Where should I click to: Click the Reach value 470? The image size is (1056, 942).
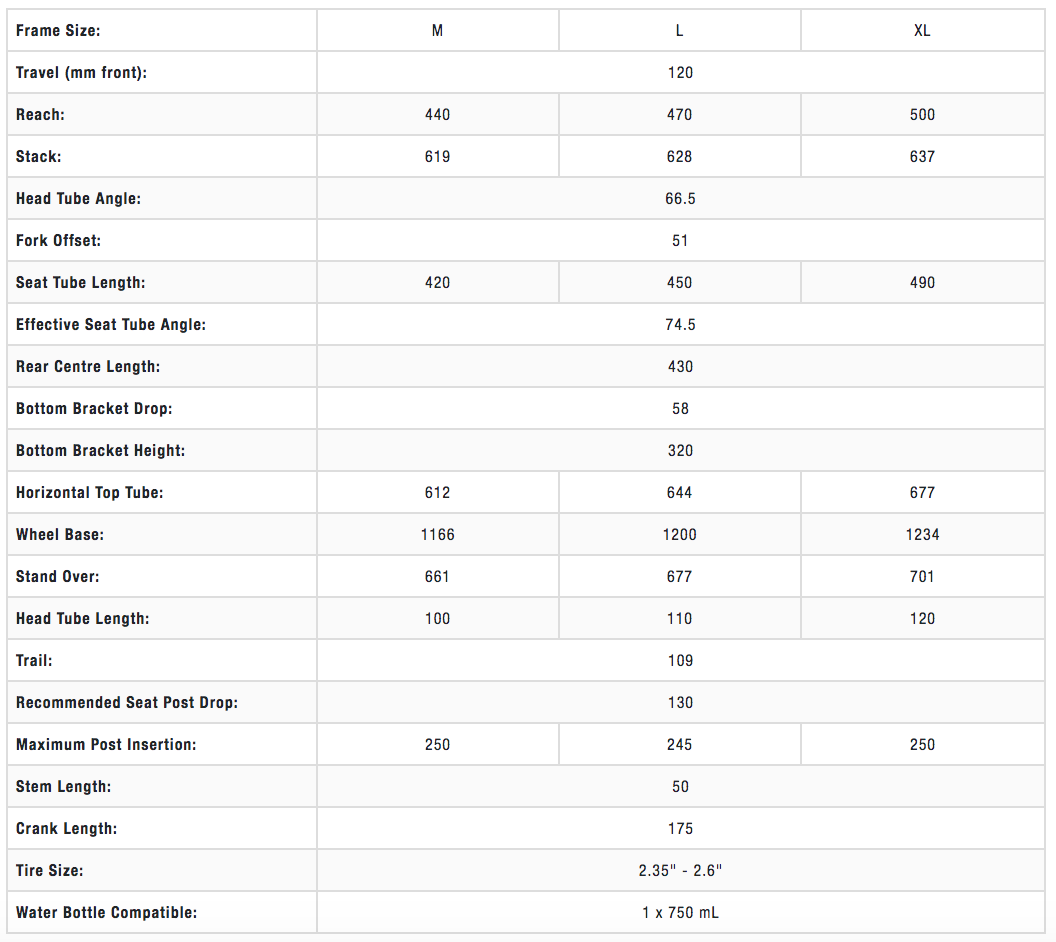679,114
